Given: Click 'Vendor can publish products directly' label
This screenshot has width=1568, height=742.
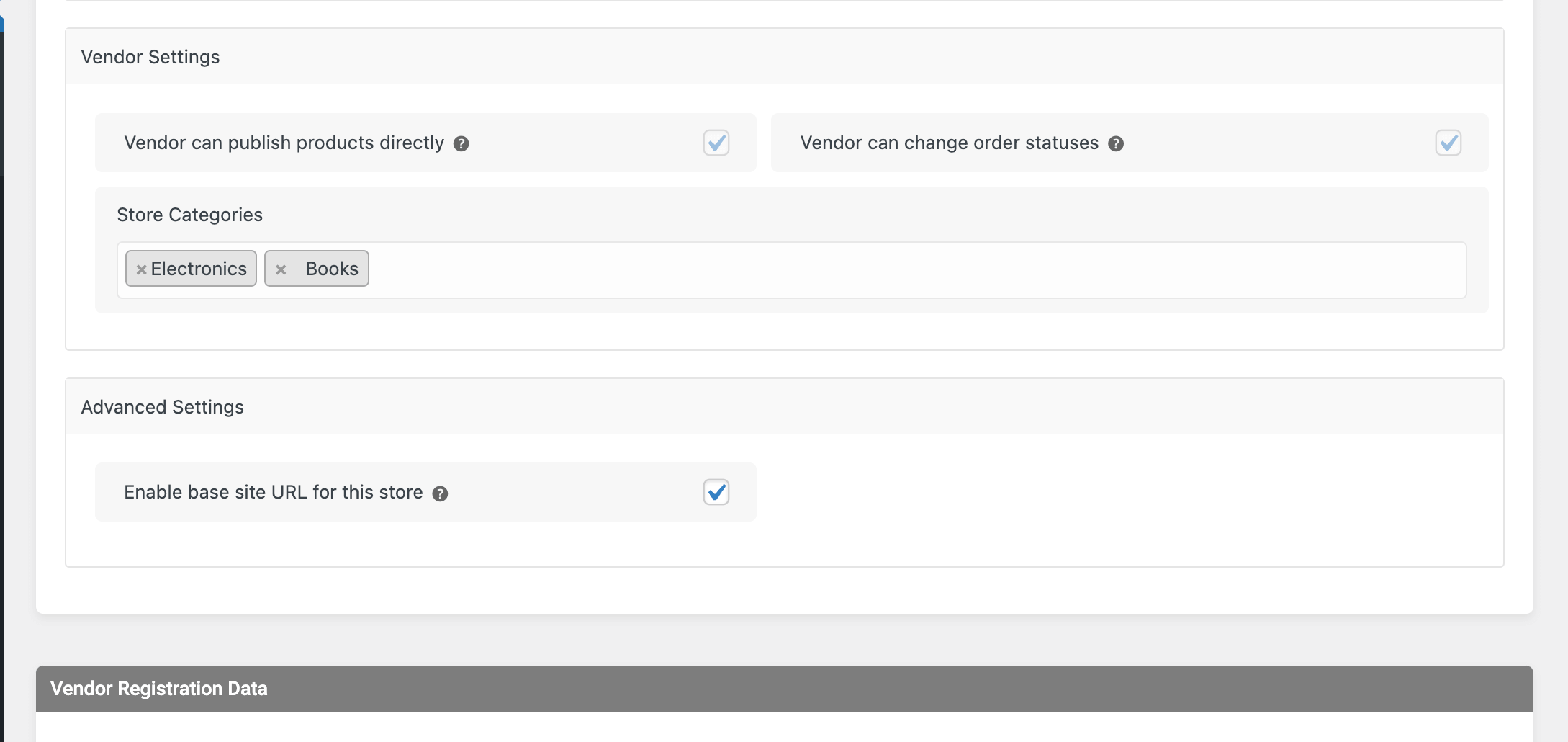Looking at the screenshot, I should (284, 143).
